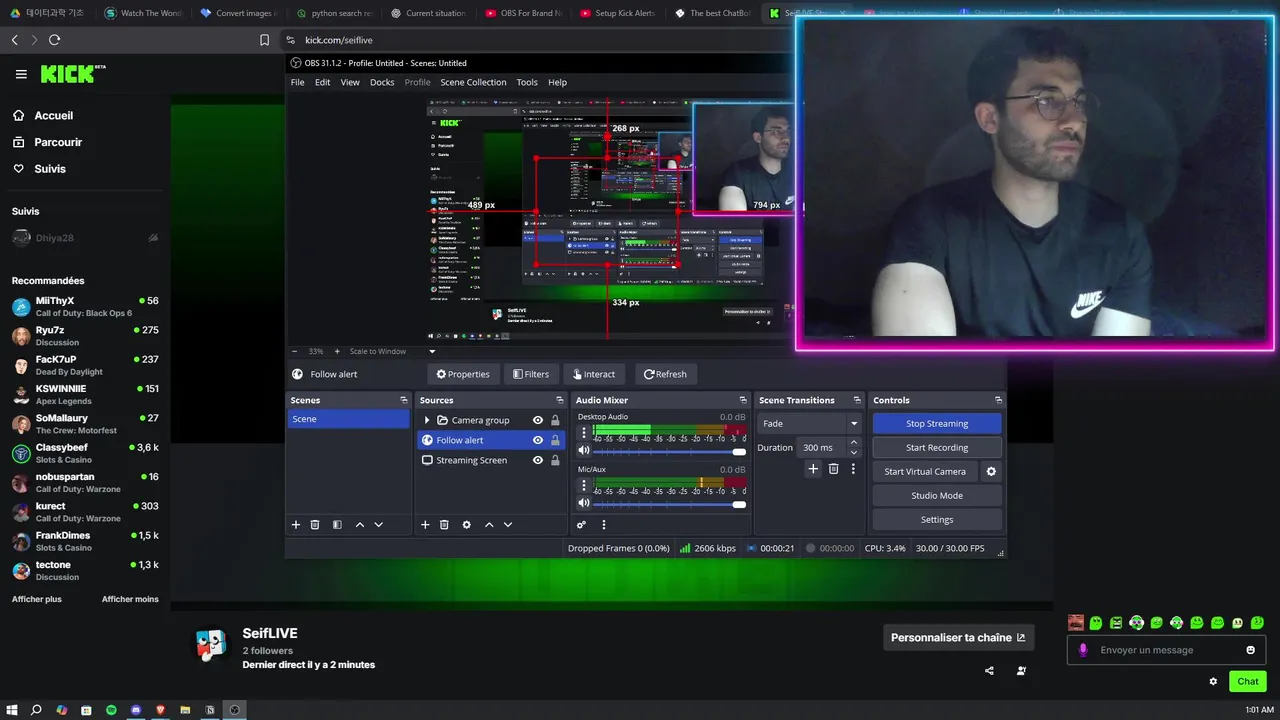Remove selected scene using Scenes trash icon

tap(315, 525)
